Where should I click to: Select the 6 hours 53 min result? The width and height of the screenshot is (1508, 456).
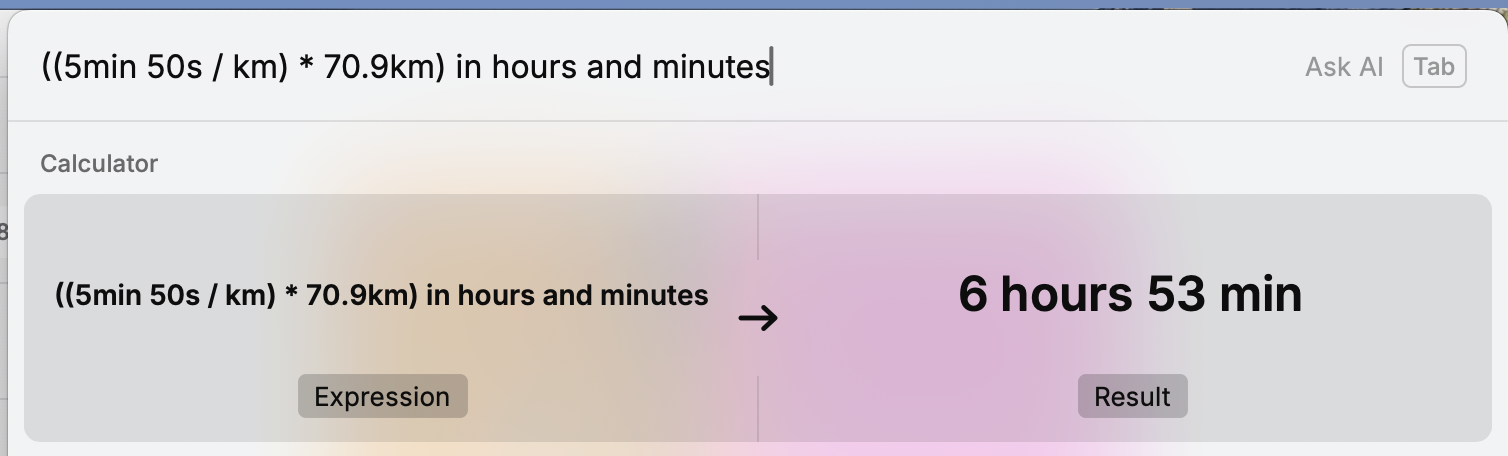(x=1130, y=294)
